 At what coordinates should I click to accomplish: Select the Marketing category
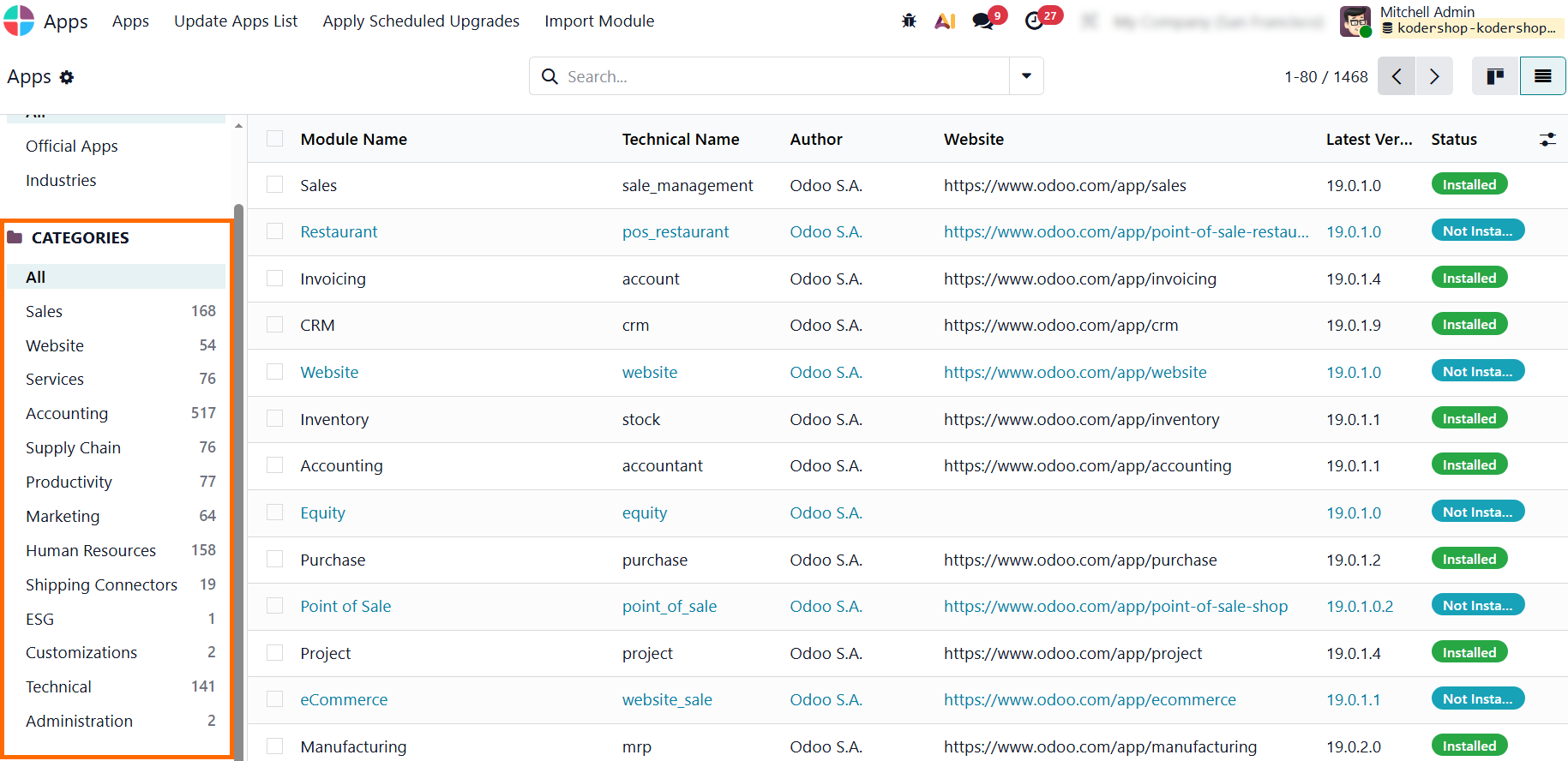(x=116, y=516)
